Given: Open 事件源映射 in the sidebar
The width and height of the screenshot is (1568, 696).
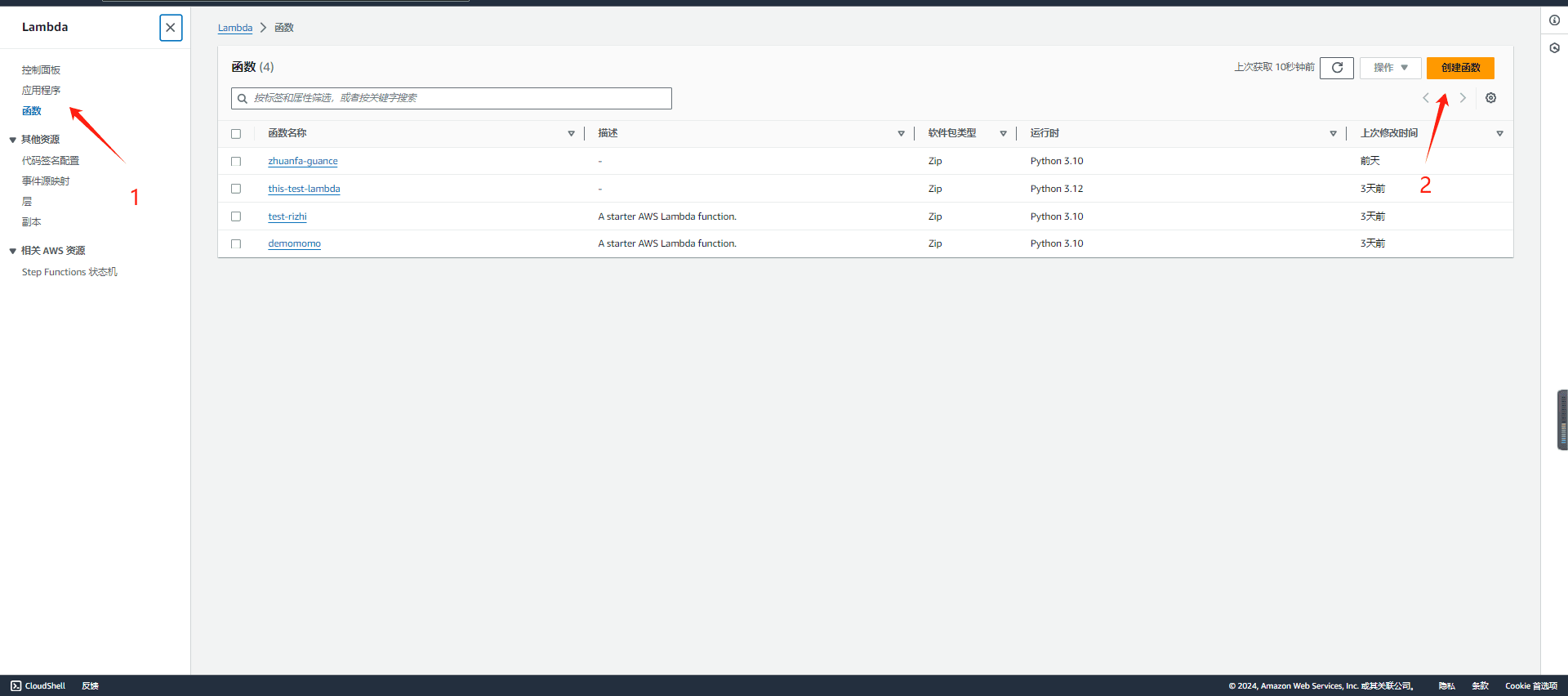Looking at the screenshot, I should point(46,181).
